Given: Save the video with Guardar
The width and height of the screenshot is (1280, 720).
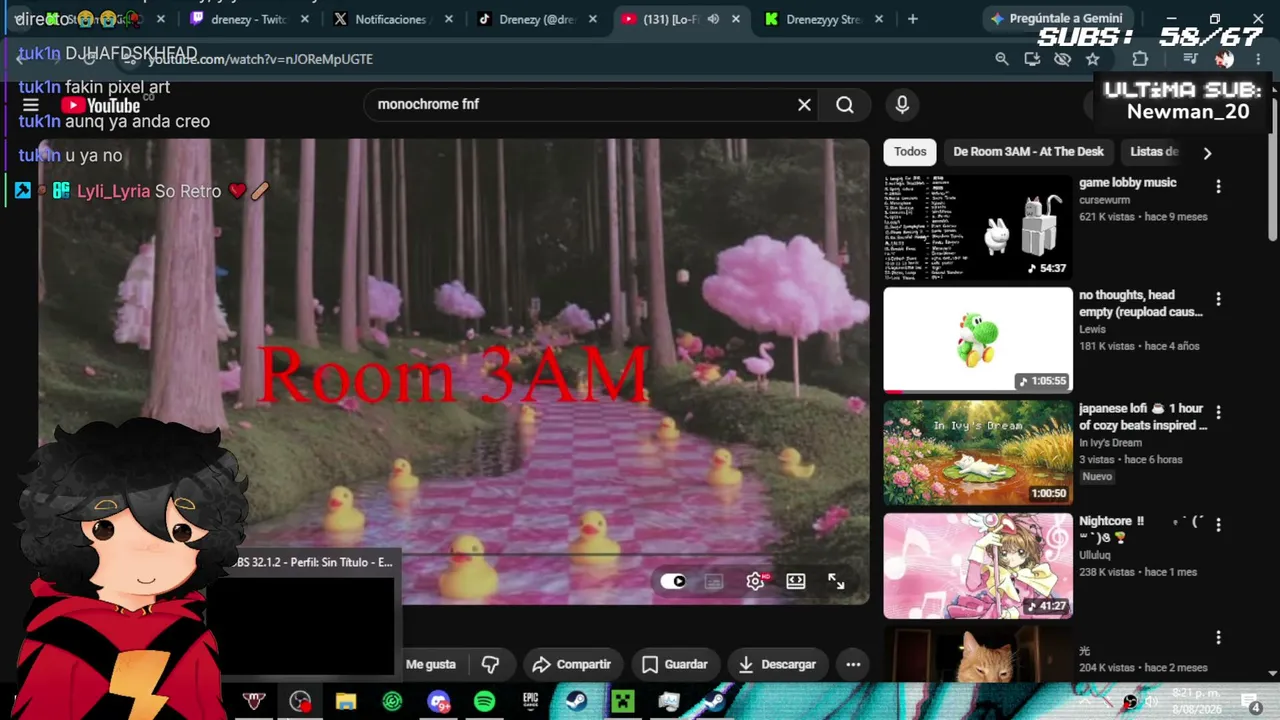Looking at the screenshot, I should (x=674, y=664).
